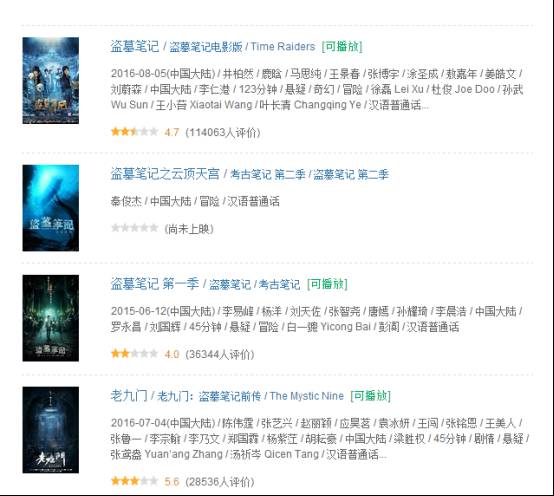Click the 36344人评价 review count
554x496 pixels.
pos(220,354)
